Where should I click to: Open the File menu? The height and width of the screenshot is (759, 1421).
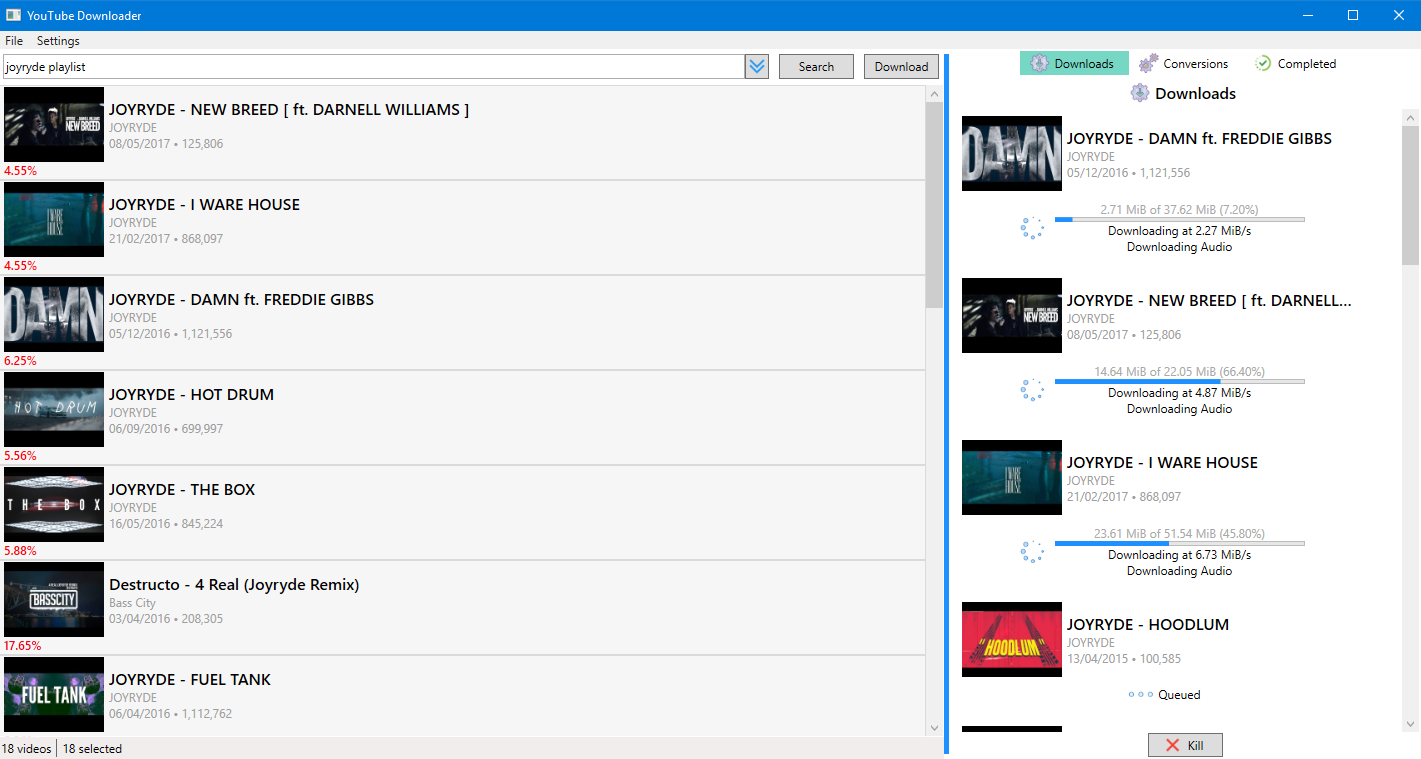pos(14,41)
